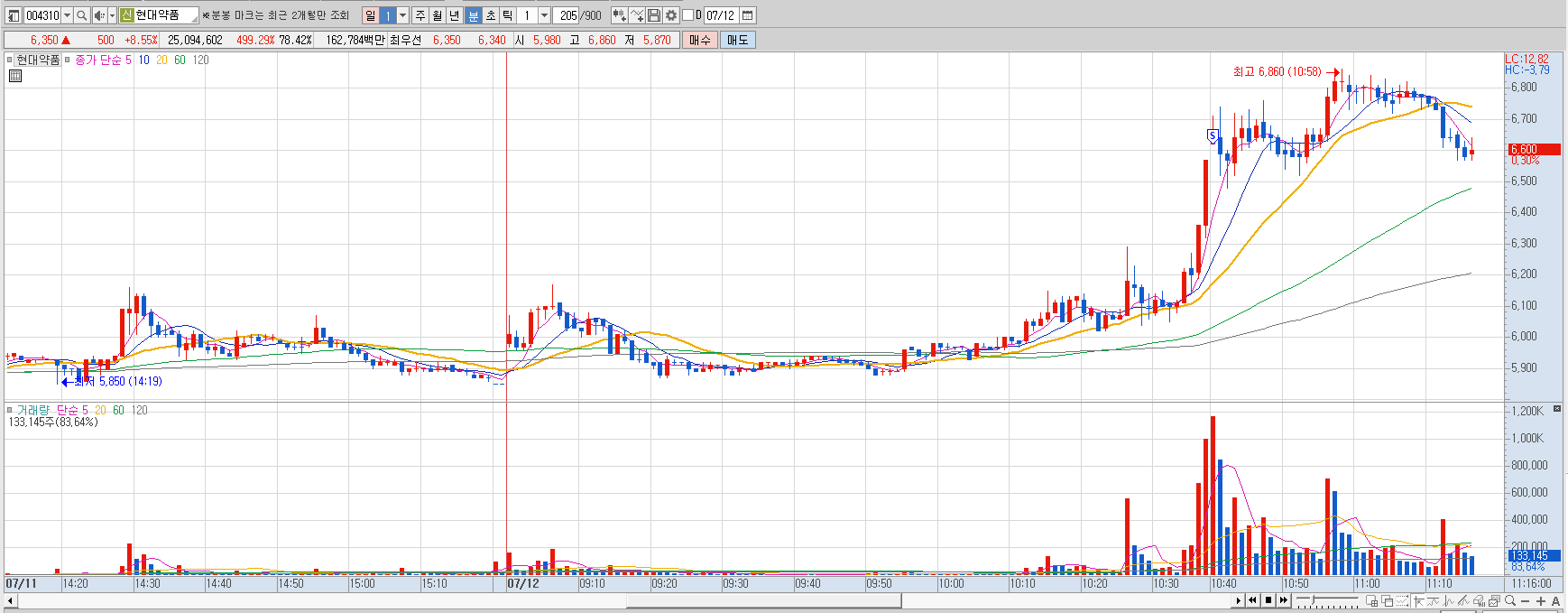Save chart with floppy disk icon
The image size is (1568, 613).
(654, 15)
